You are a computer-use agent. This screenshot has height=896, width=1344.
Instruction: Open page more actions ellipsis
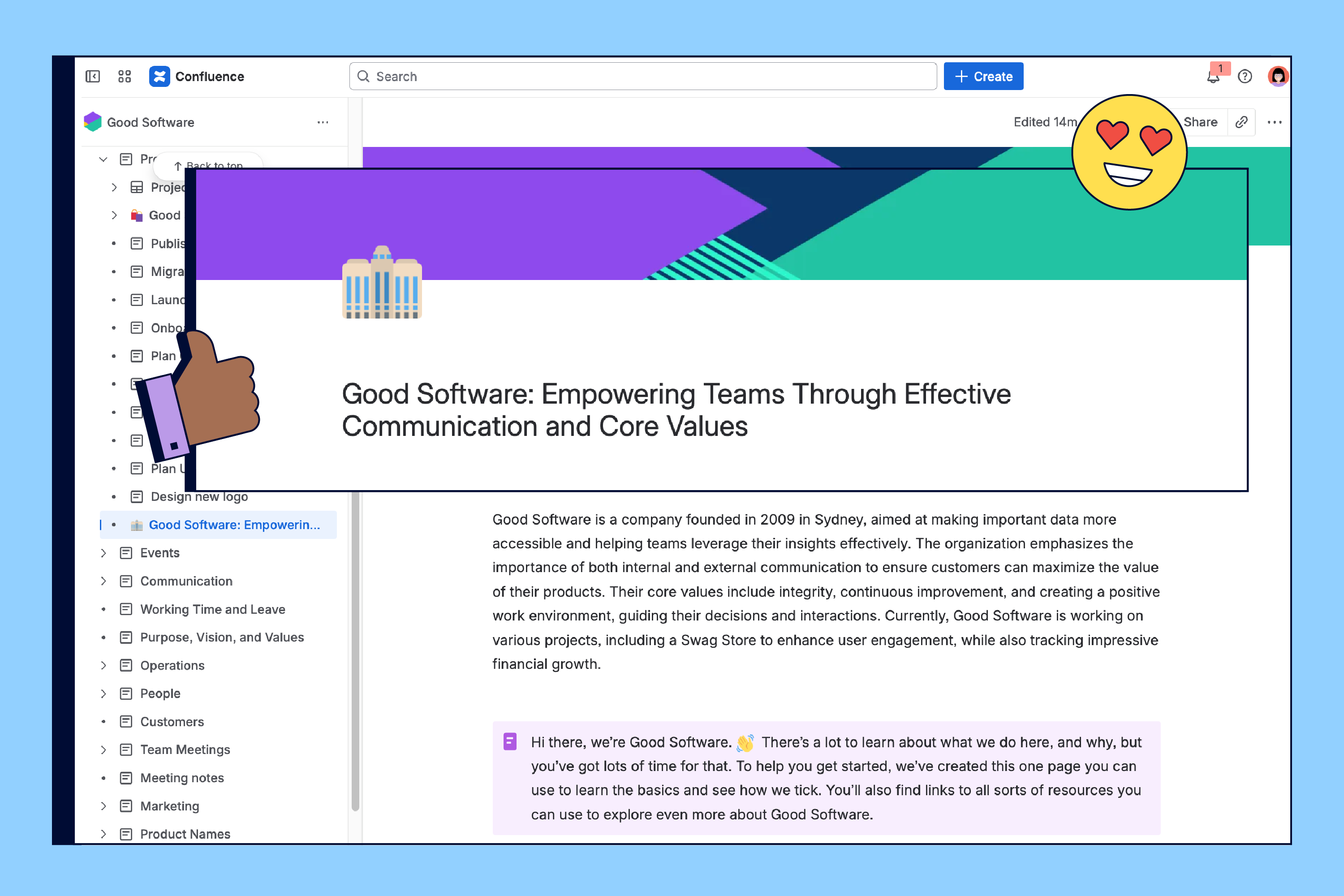[1275, 122]
